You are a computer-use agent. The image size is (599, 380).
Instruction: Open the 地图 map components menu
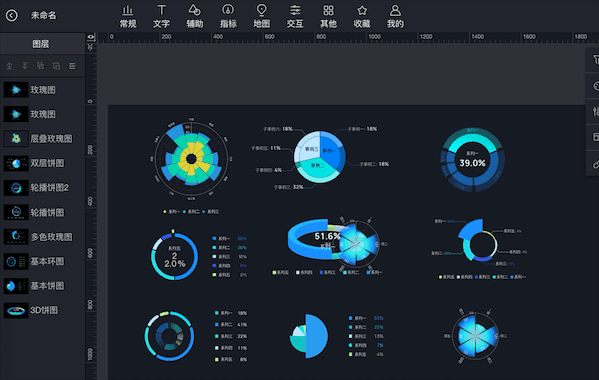tap(262, 16)
